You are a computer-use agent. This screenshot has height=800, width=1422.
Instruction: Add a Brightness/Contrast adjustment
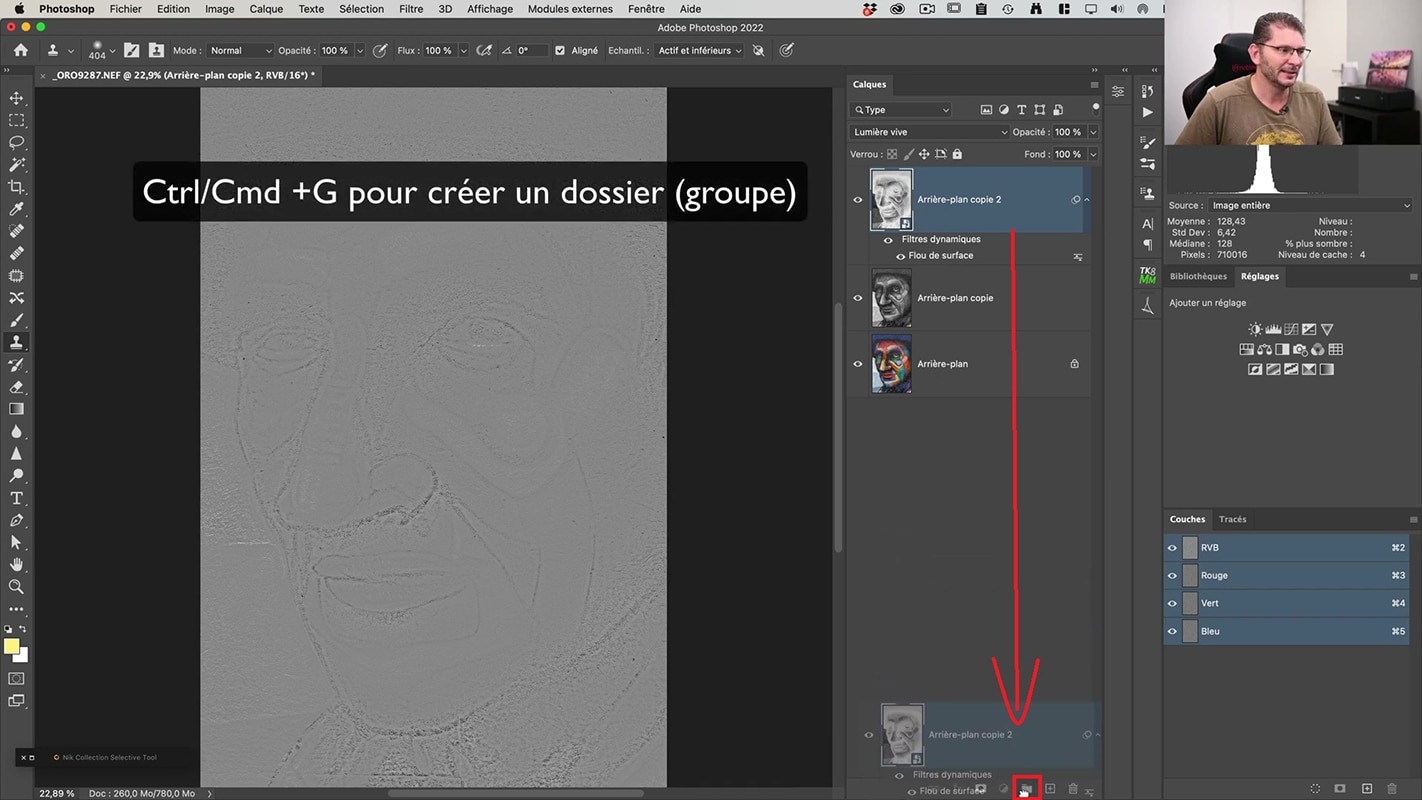1255,329
